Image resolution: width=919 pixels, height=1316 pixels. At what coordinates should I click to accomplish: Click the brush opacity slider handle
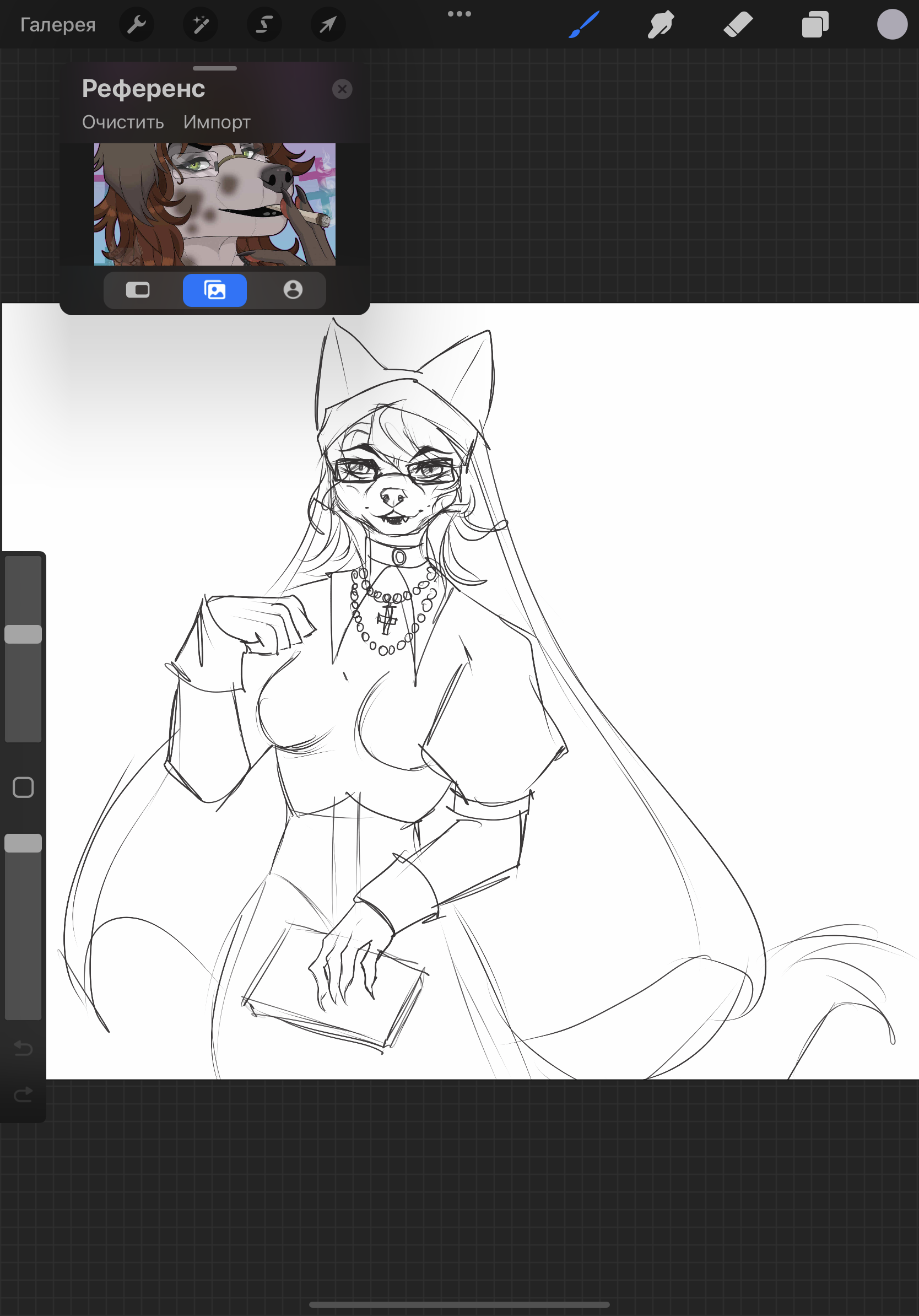coord(23,843)
